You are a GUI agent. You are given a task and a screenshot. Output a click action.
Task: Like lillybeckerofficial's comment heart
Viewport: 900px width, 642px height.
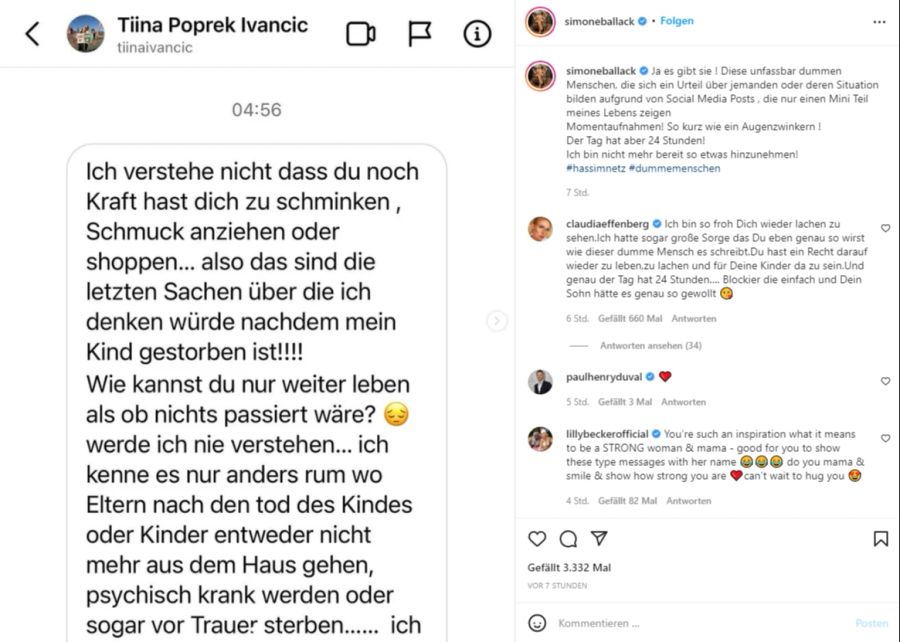886,438
